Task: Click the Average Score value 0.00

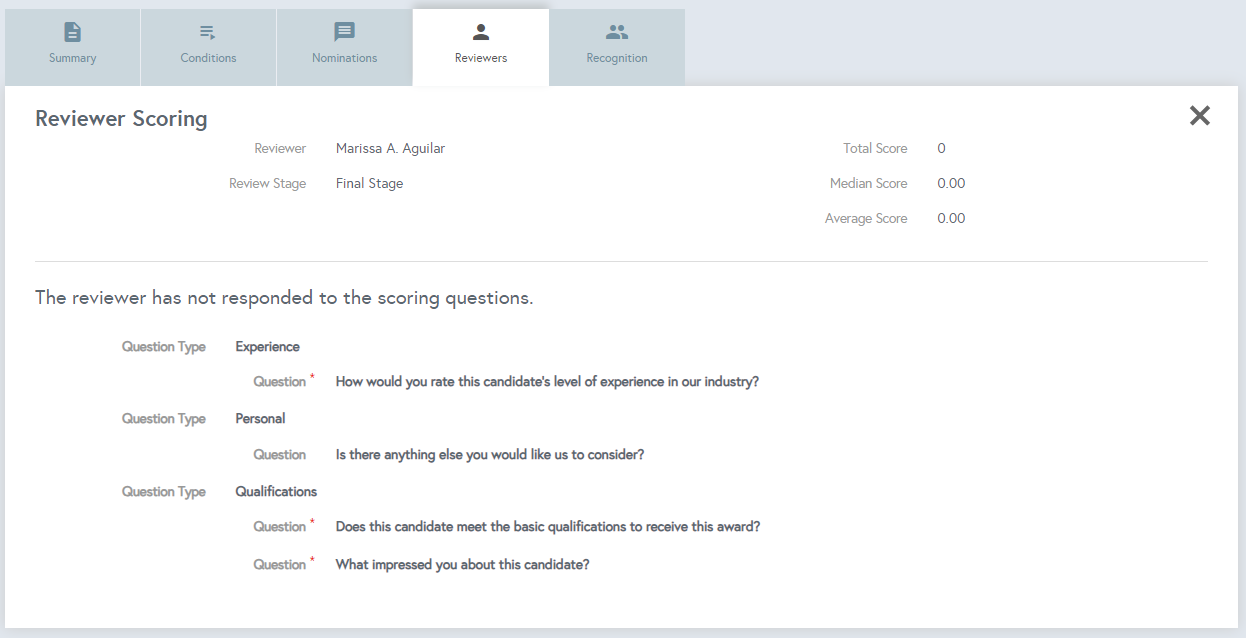Action: click(x=951, y=218)
